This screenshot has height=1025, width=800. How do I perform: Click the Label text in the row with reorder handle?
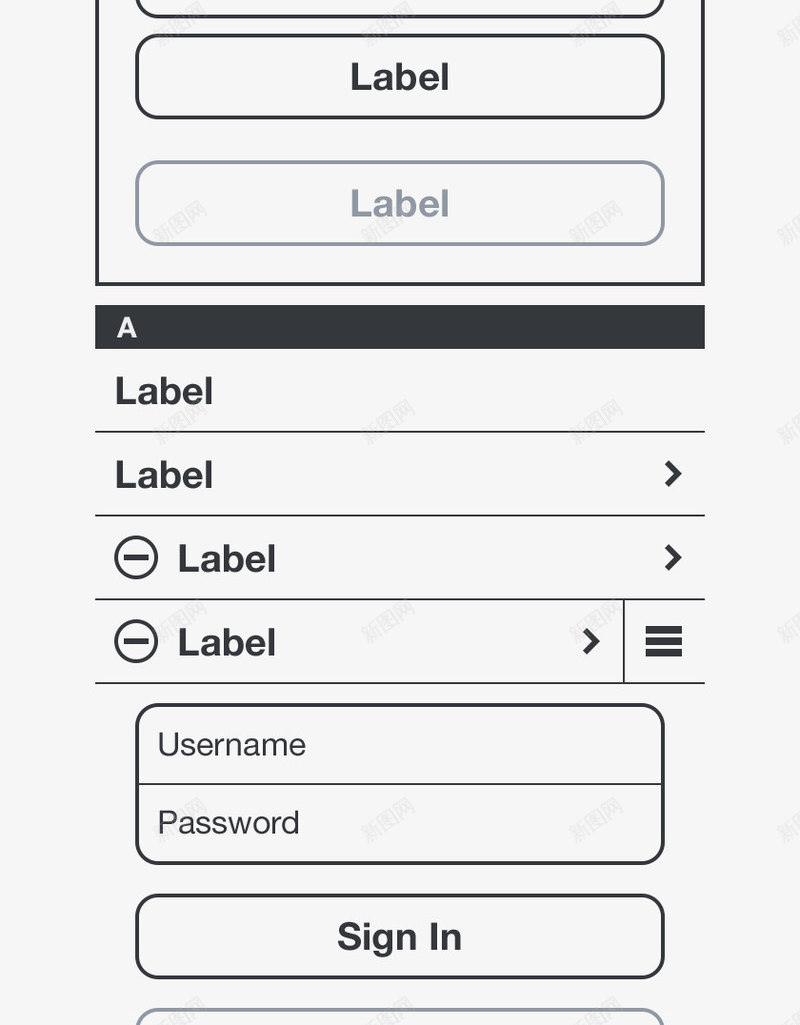[227, 643]
